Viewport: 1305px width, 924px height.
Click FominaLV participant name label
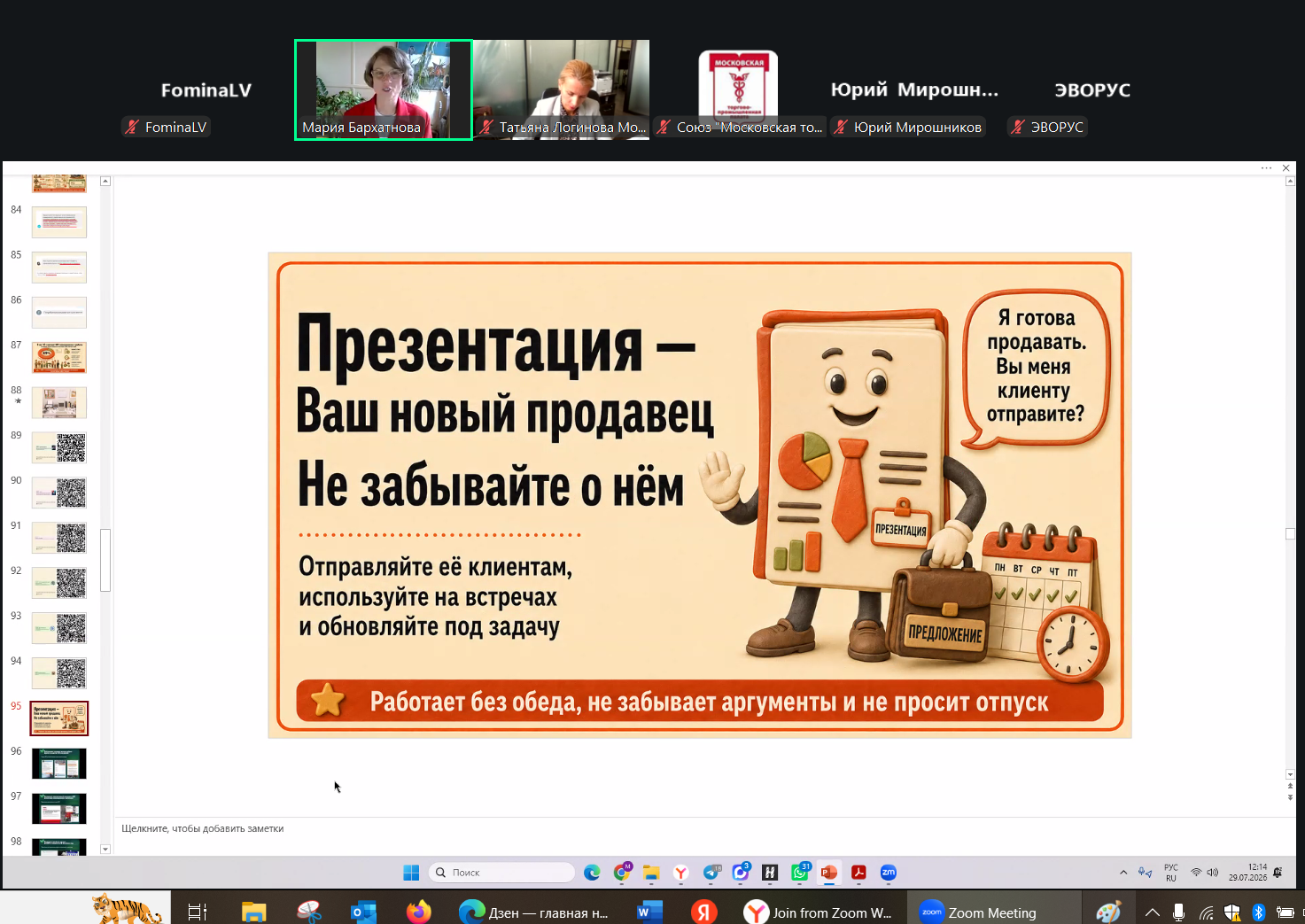click(x=166, y=127)
